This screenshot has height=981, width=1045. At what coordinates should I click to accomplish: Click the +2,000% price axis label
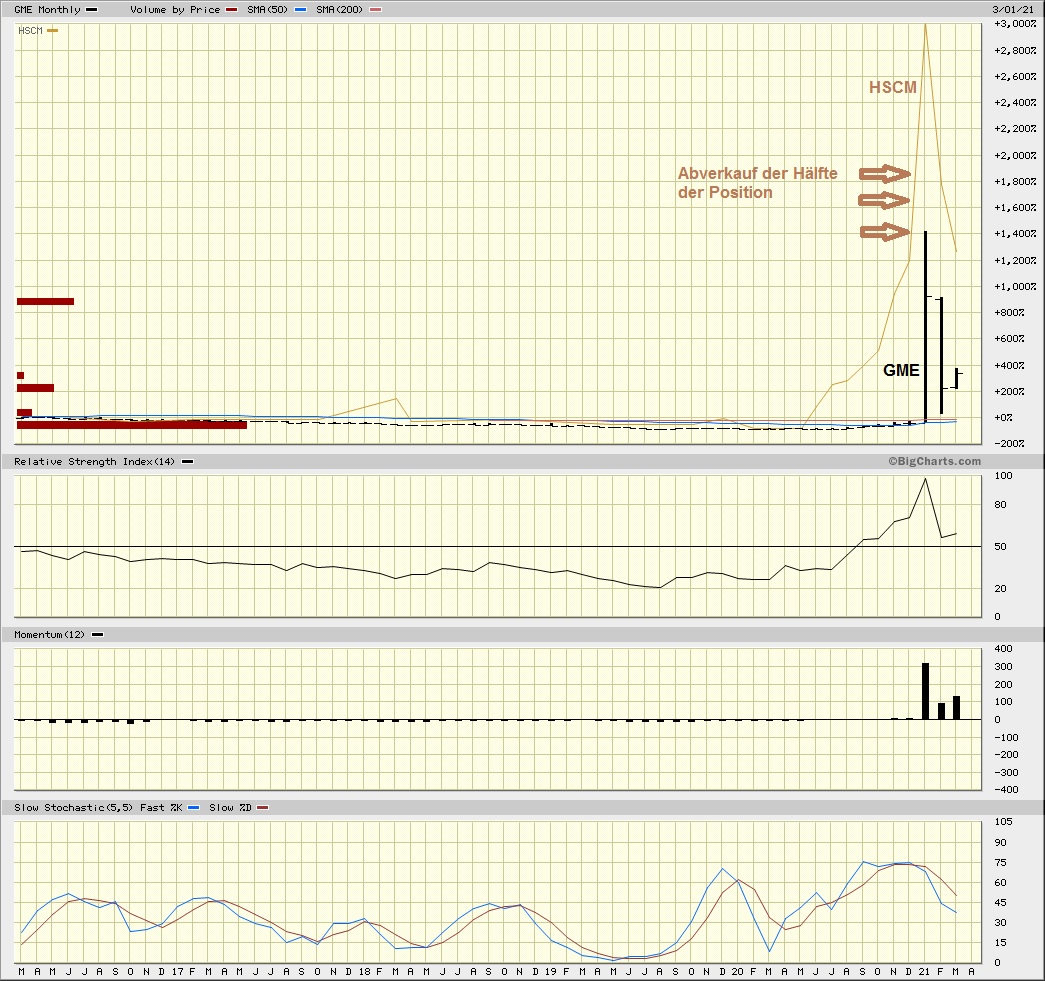(1015, 155)
